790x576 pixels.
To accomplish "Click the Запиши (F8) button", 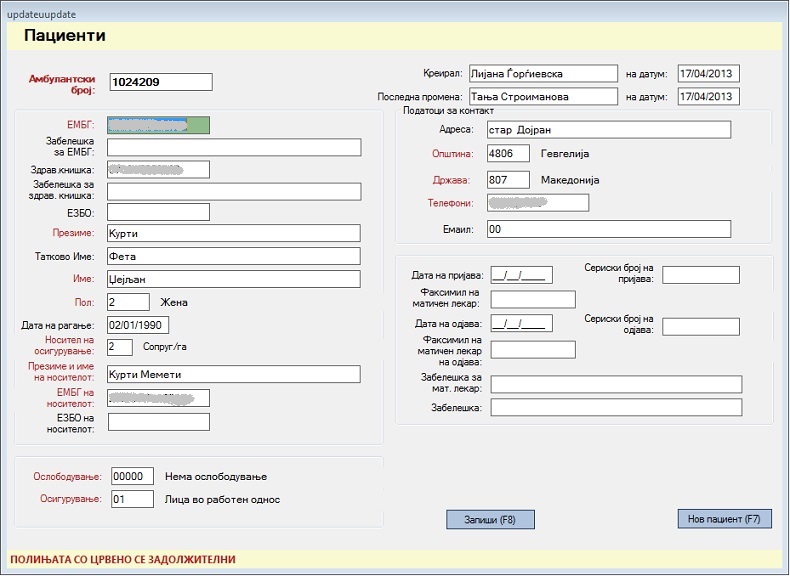I will coord(490,520).
